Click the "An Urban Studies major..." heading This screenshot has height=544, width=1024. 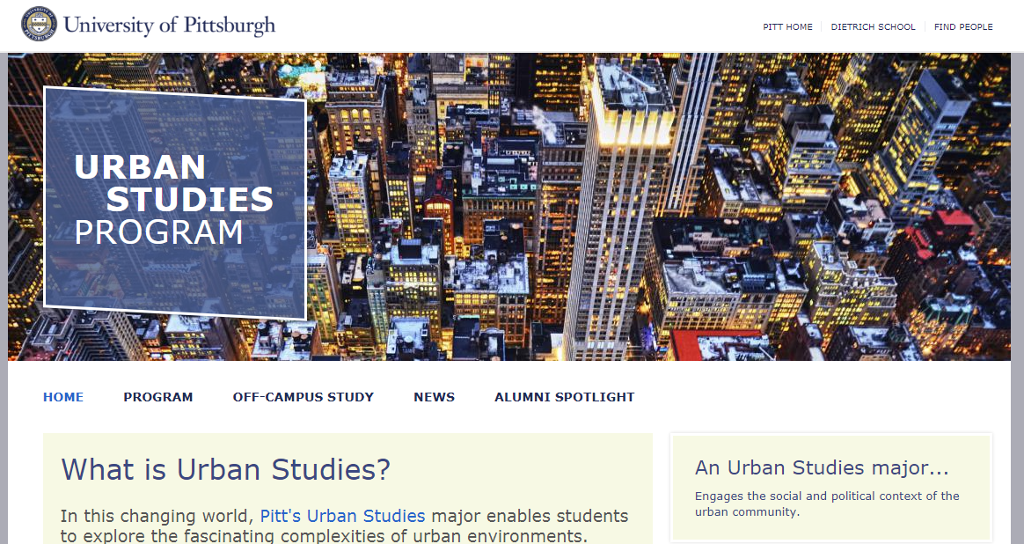click(821, 468)
